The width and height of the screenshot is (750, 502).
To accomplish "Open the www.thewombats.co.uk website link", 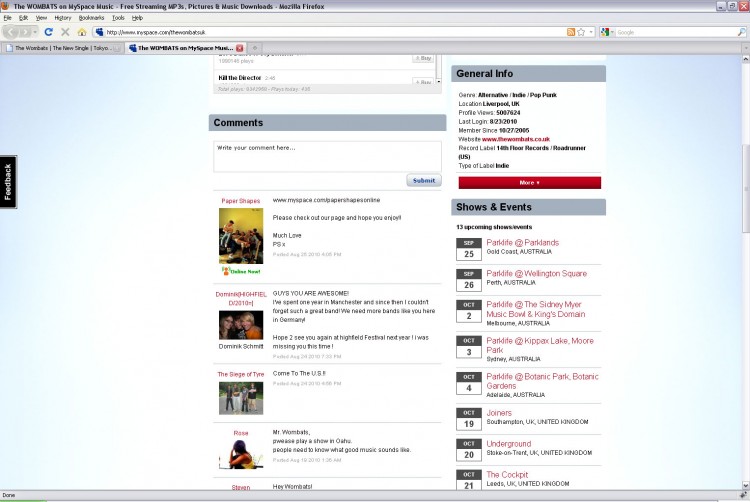I will pyautogui.click(x=516, y=139).
